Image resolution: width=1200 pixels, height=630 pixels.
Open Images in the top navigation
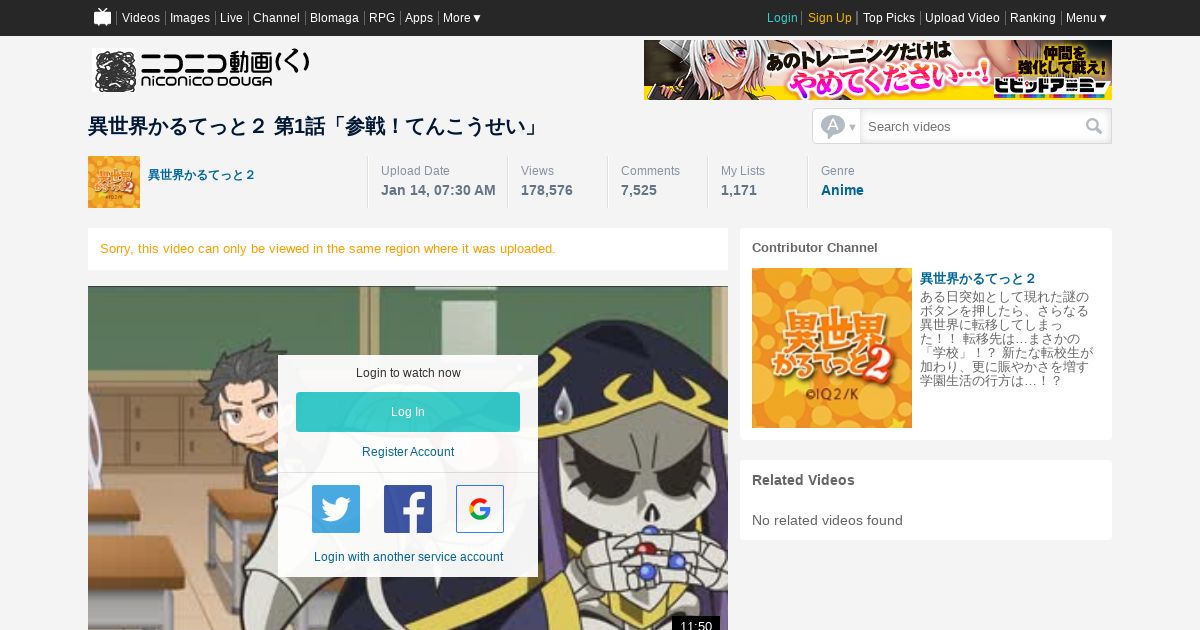click(190, 18)
